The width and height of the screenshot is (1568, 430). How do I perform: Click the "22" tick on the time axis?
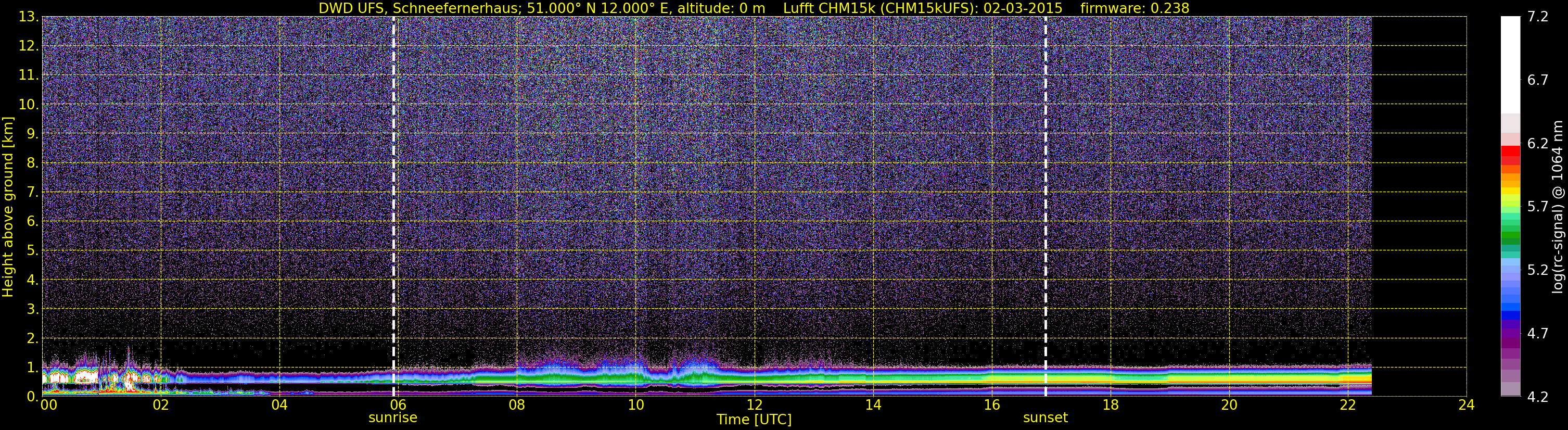1348,406
